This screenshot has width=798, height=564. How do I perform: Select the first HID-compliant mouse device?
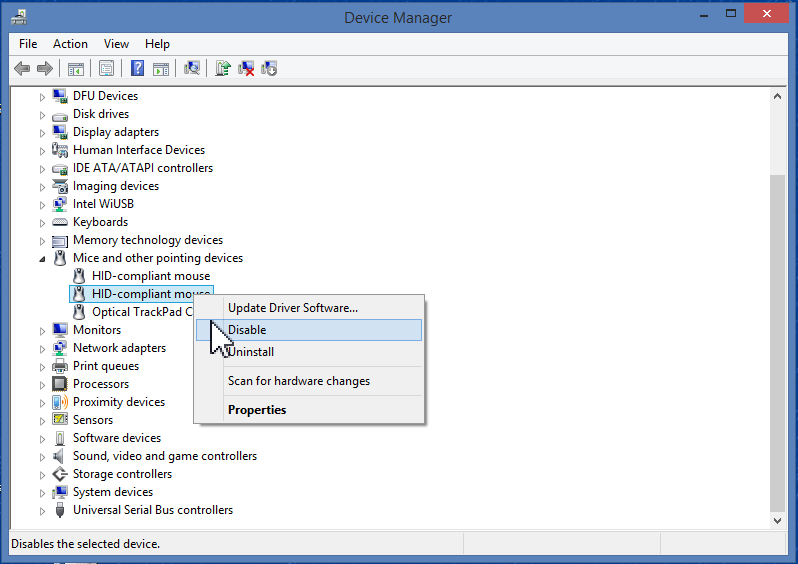pyautogui.click(x=150, y=276)
